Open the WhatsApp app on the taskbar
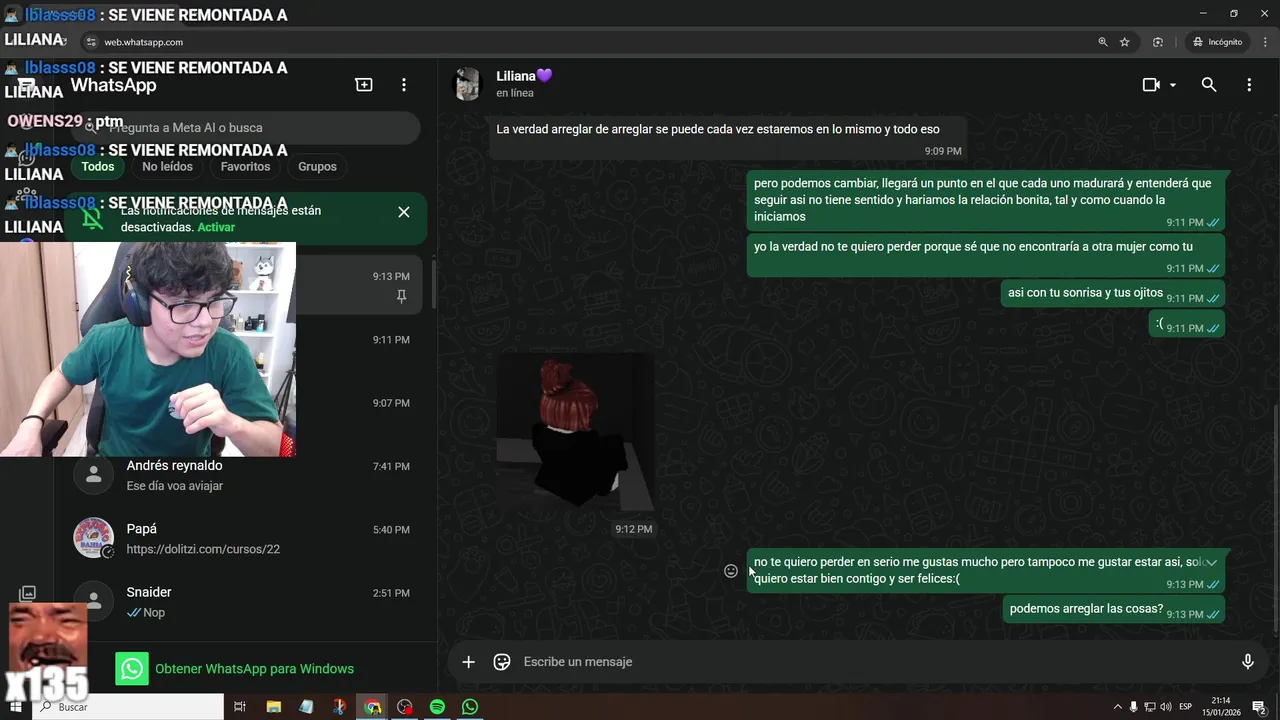This screenshot has height=720, width=1280. tap(470, 707)
